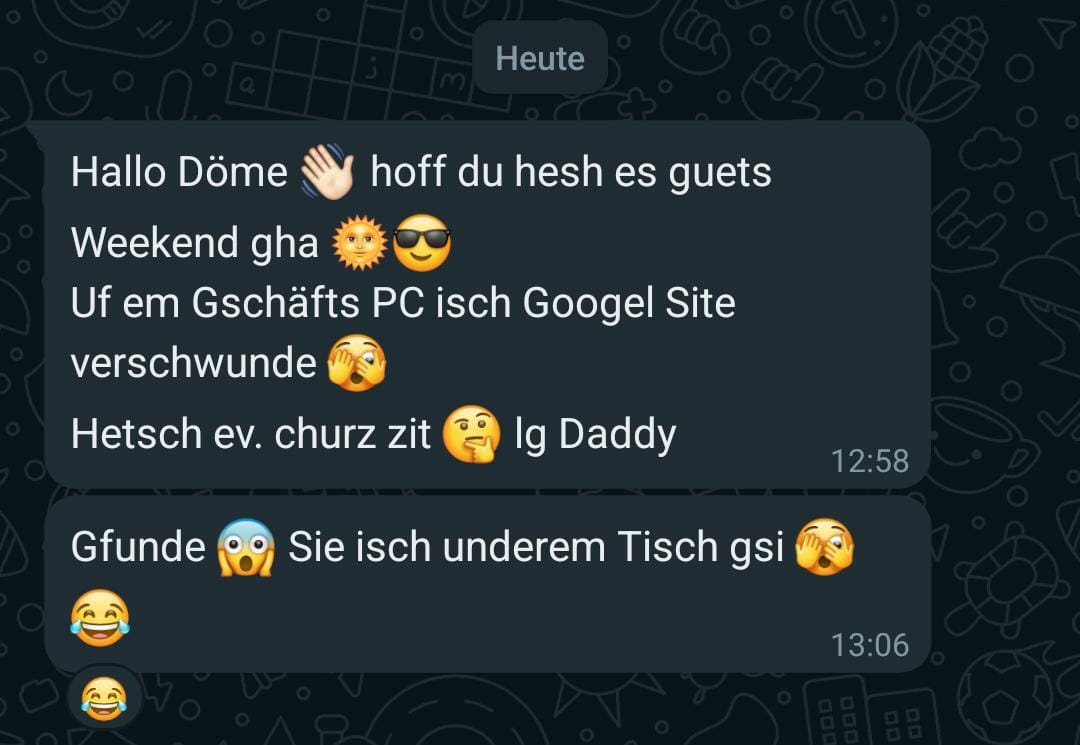Tap the thinking face emoji
This screenshot has width=1080, height=745.
472,434
